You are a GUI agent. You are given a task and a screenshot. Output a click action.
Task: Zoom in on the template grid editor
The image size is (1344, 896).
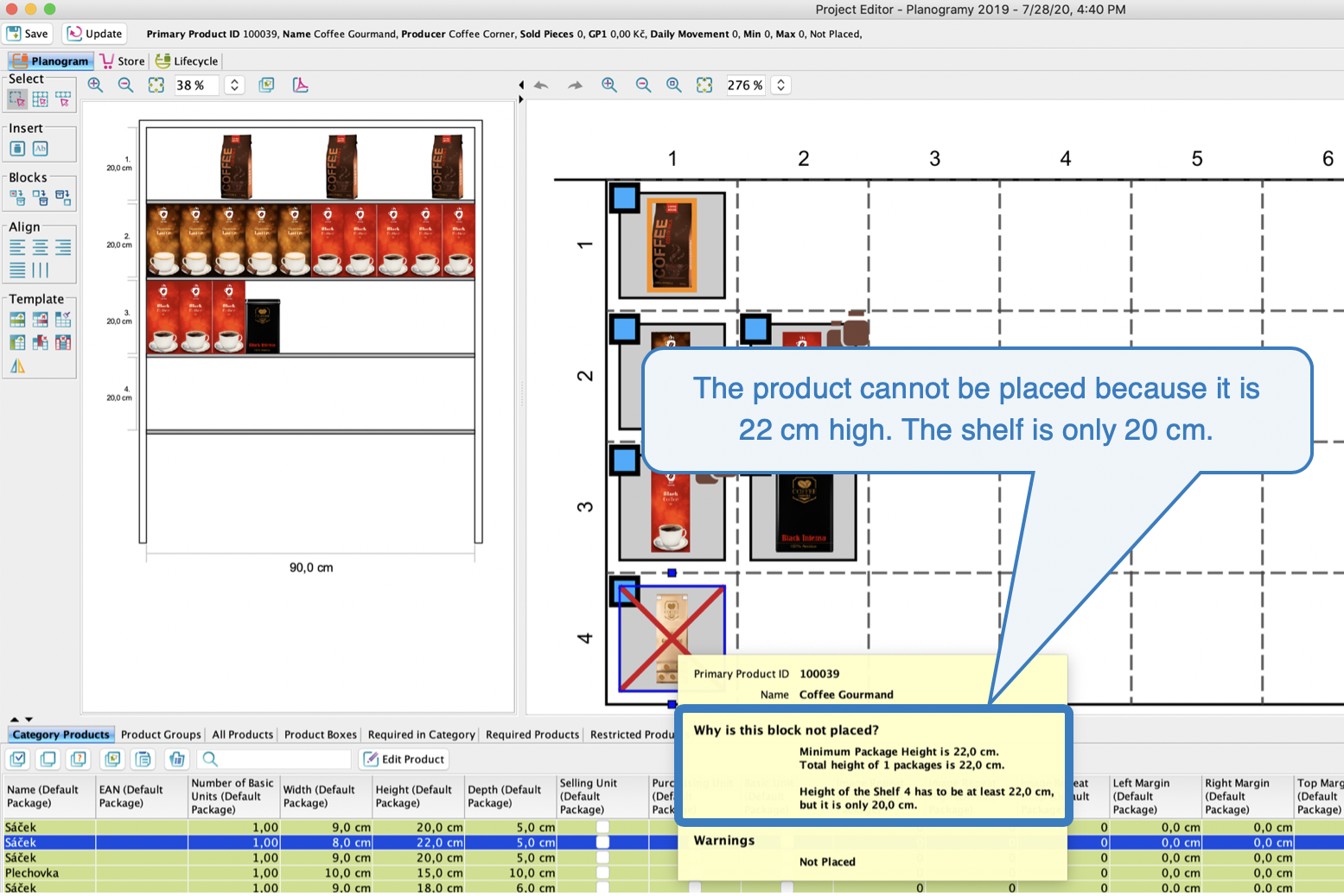[x=609, y=85]
